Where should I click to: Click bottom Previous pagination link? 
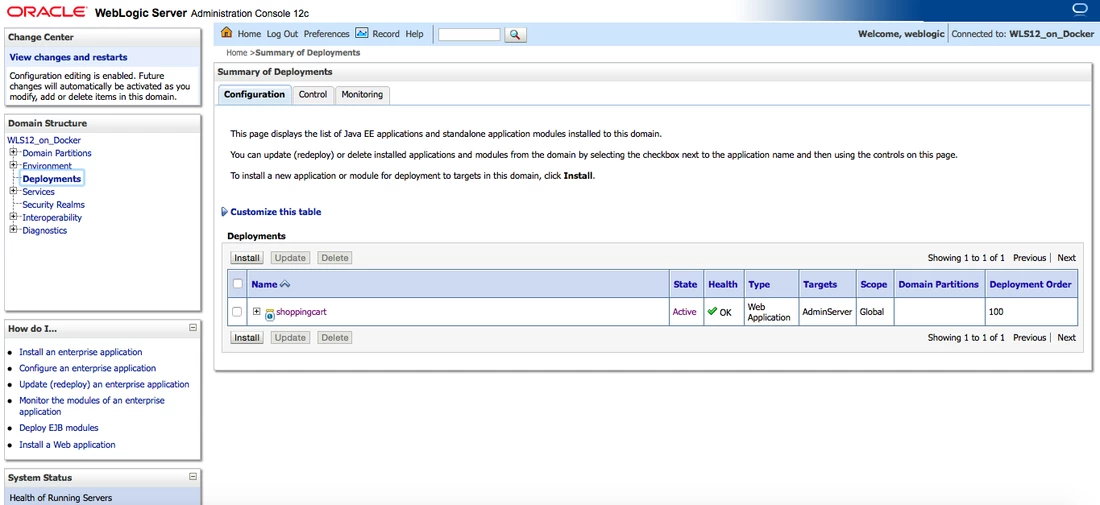(1029, 337)
